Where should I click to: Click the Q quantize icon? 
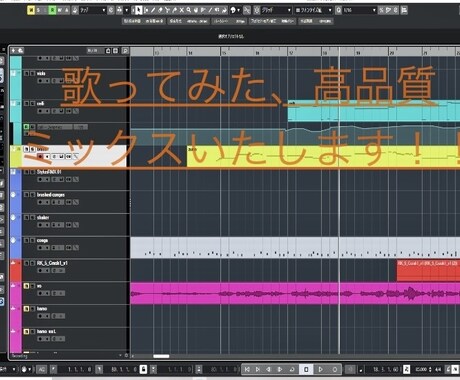pyautogui.click(x=338, y=10)
